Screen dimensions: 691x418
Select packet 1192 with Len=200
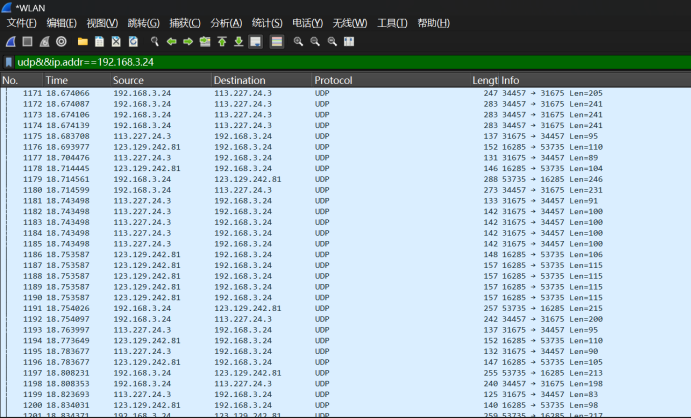coord(346,319)
